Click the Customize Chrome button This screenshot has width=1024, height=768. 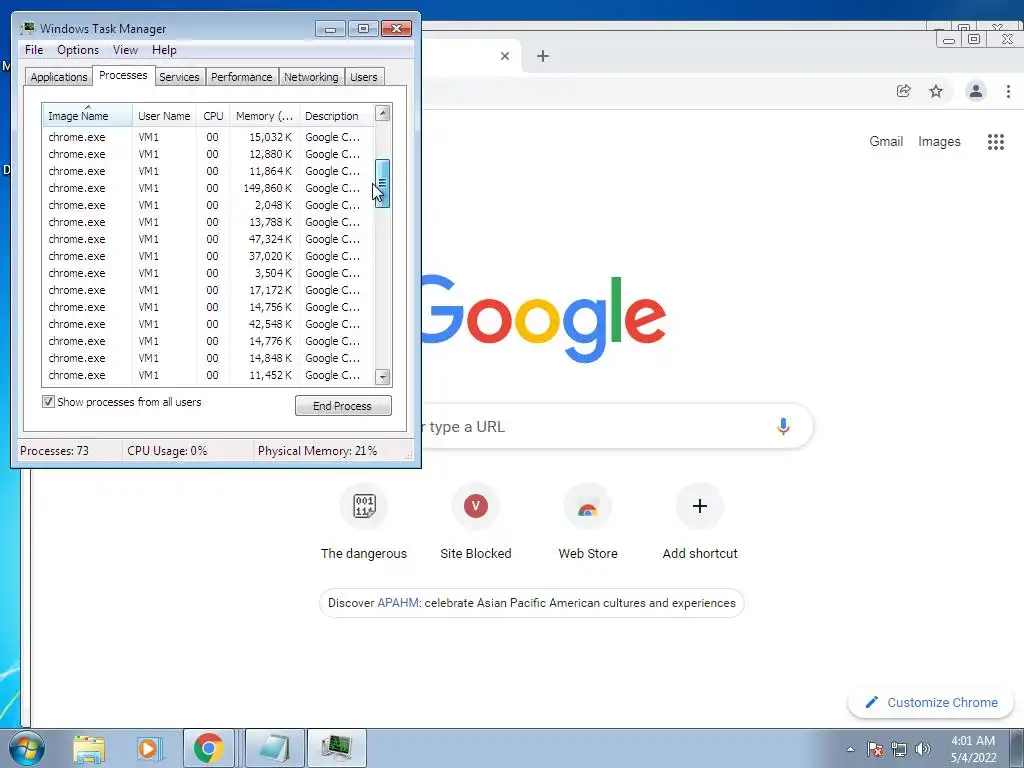[x=931, y=703]
